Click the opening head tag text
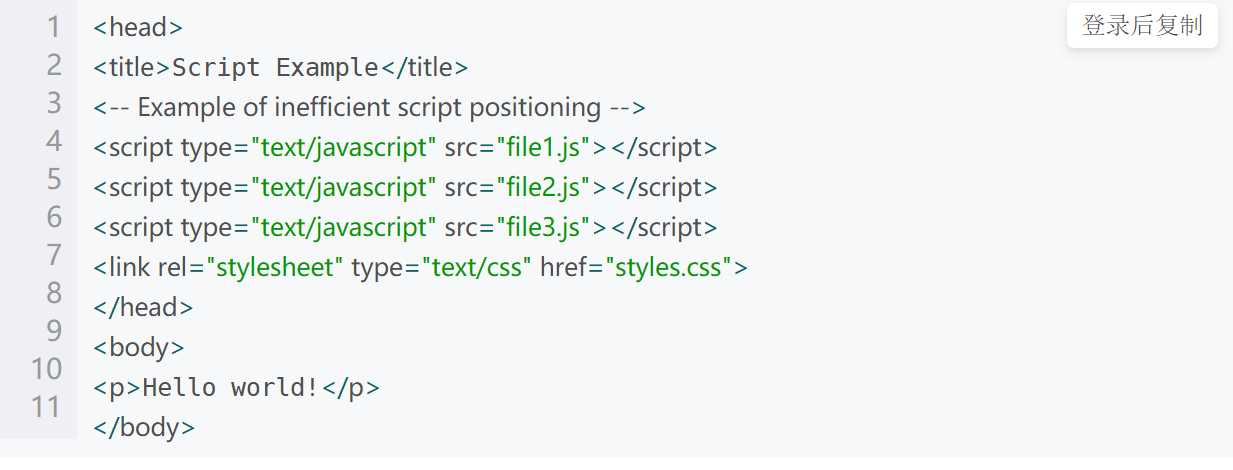Viewport: 1233px width, 470px height. coord(138,28)
